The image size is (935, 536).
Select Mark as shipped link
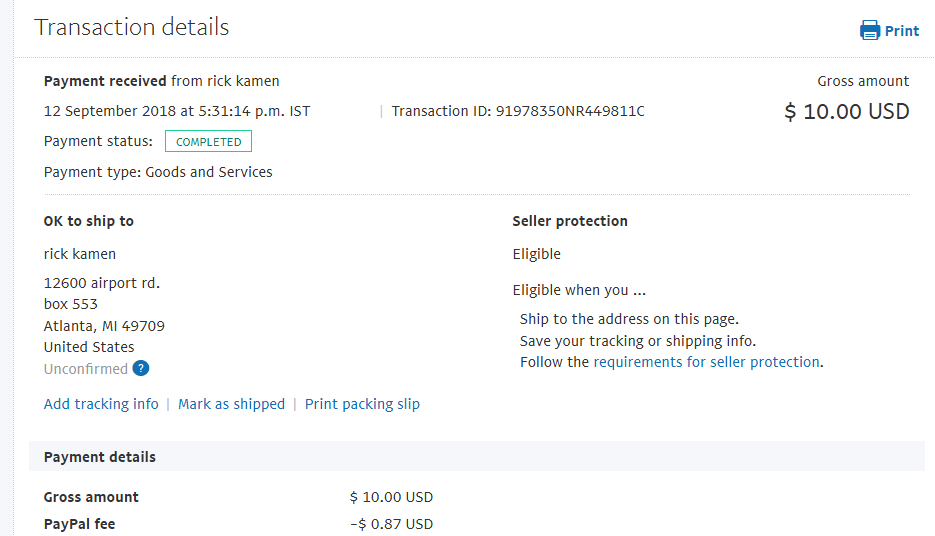[x=231, y=404]
